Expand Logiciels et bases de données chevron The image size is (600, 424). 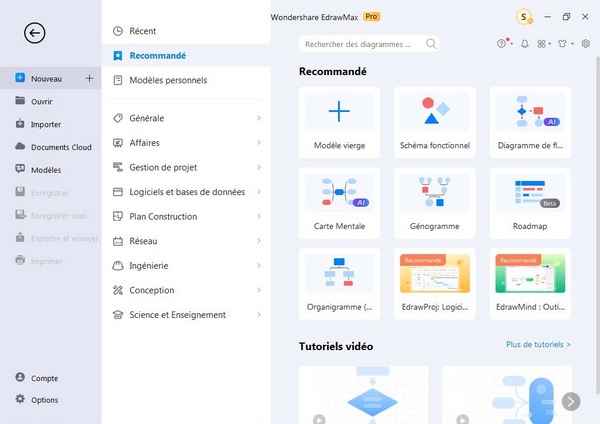[x=259, y=192]
